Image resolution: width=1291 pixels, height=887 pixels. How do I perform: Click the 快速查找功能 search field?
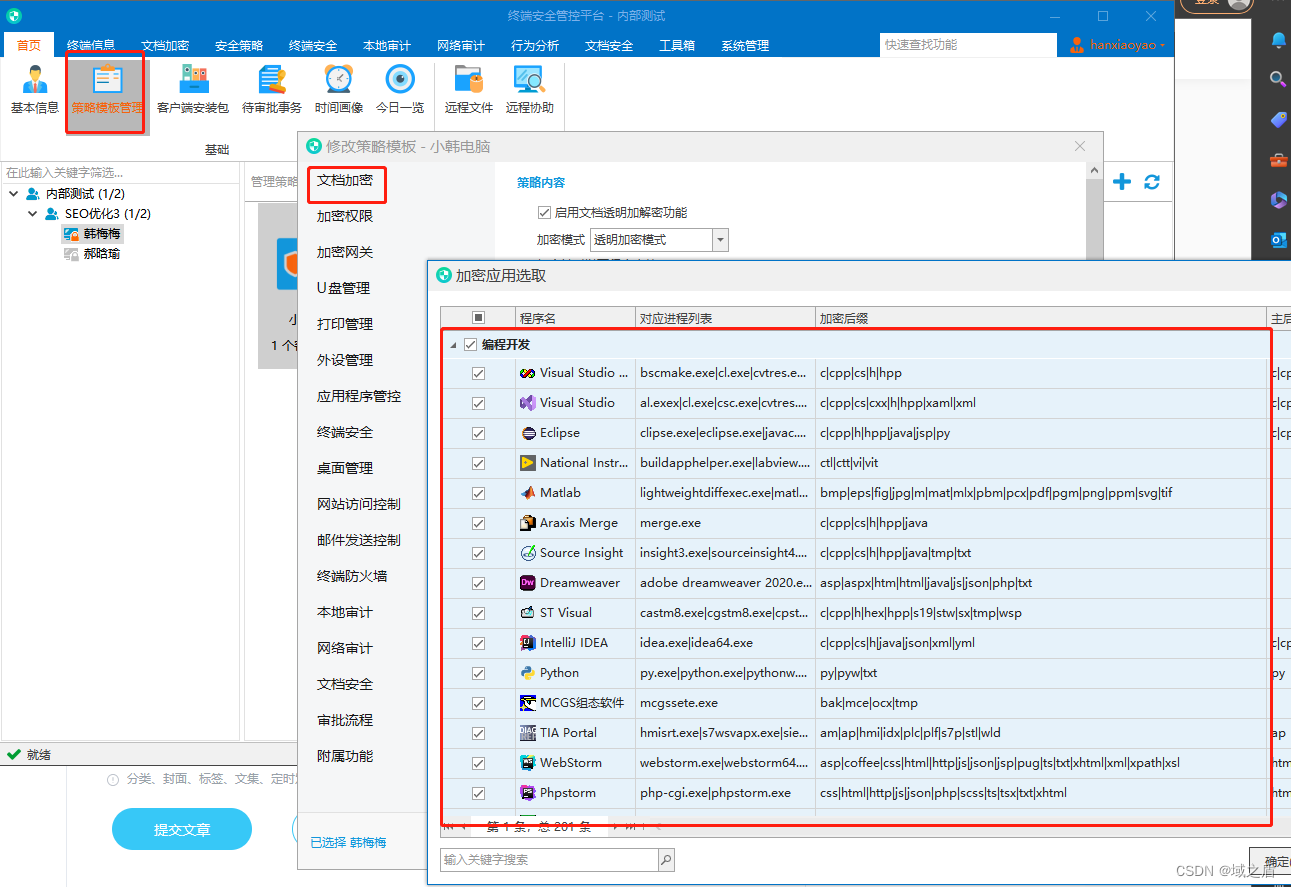click(x=967, y=45)
